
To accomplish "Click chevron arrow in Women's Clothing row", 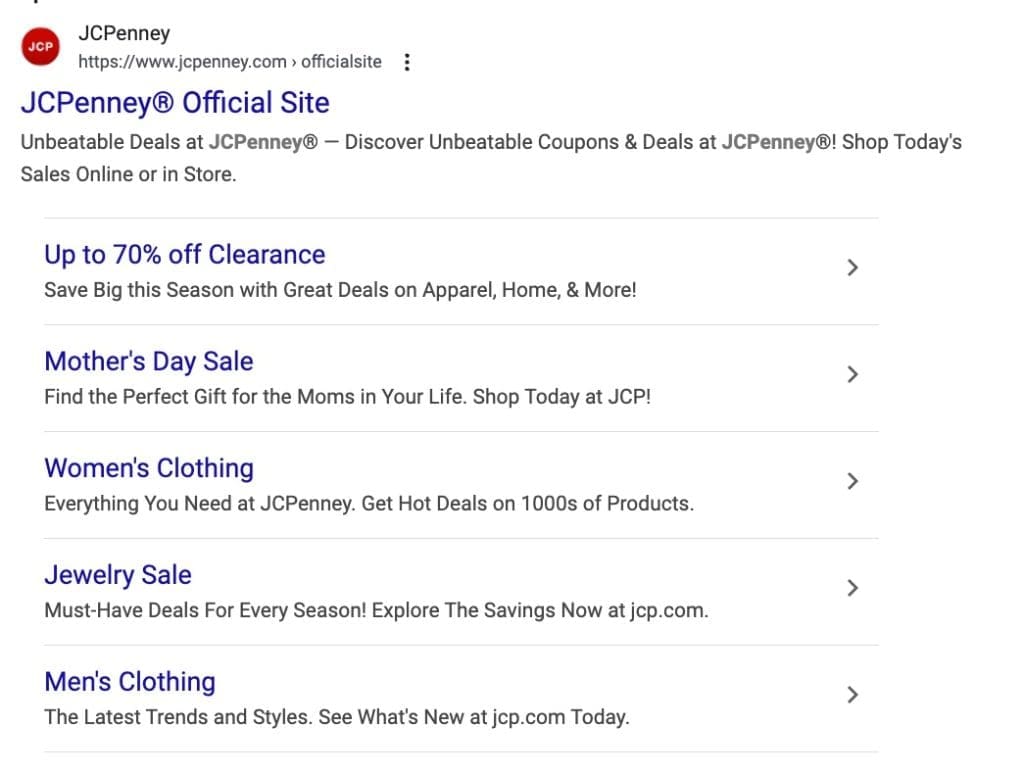I will coord(852,481).
